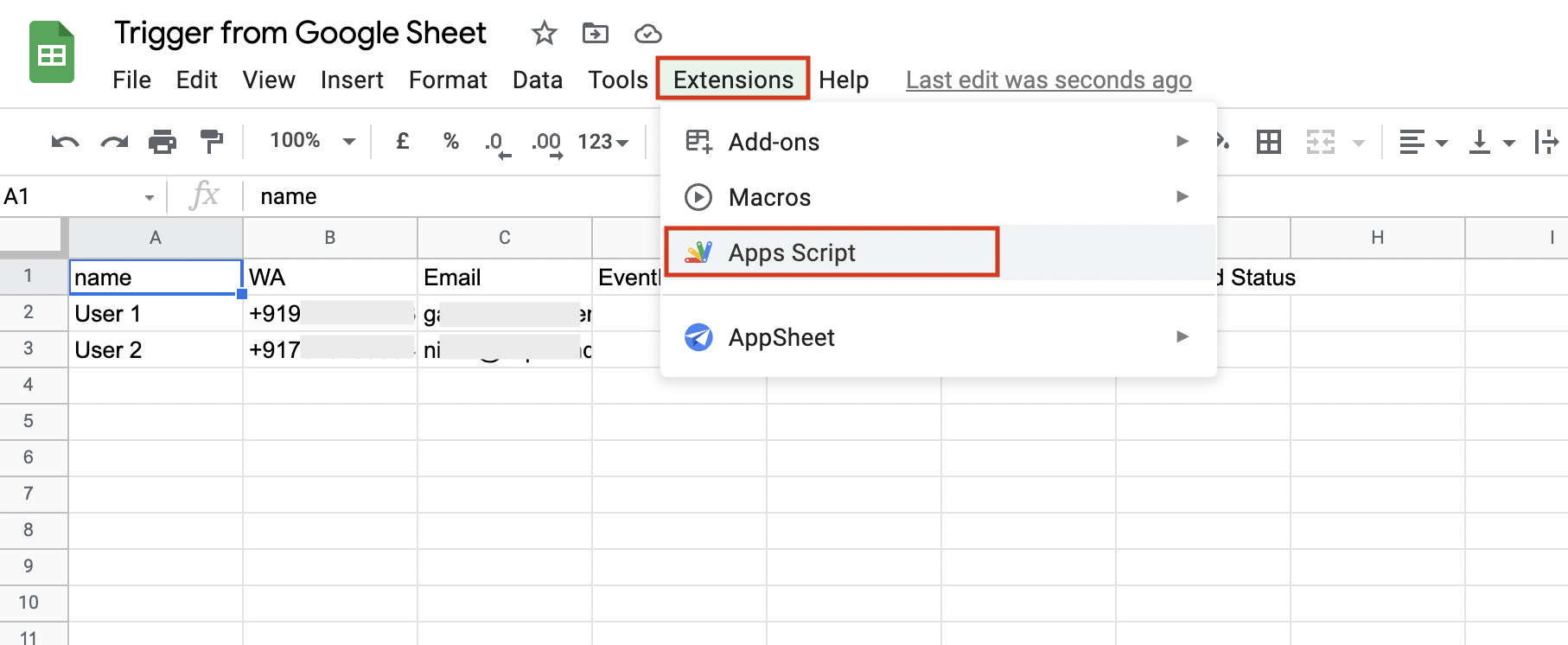The image size is (1568, 645).
Task: Open the Data menu
Action: pyautogui.click(x=537, y=80)
